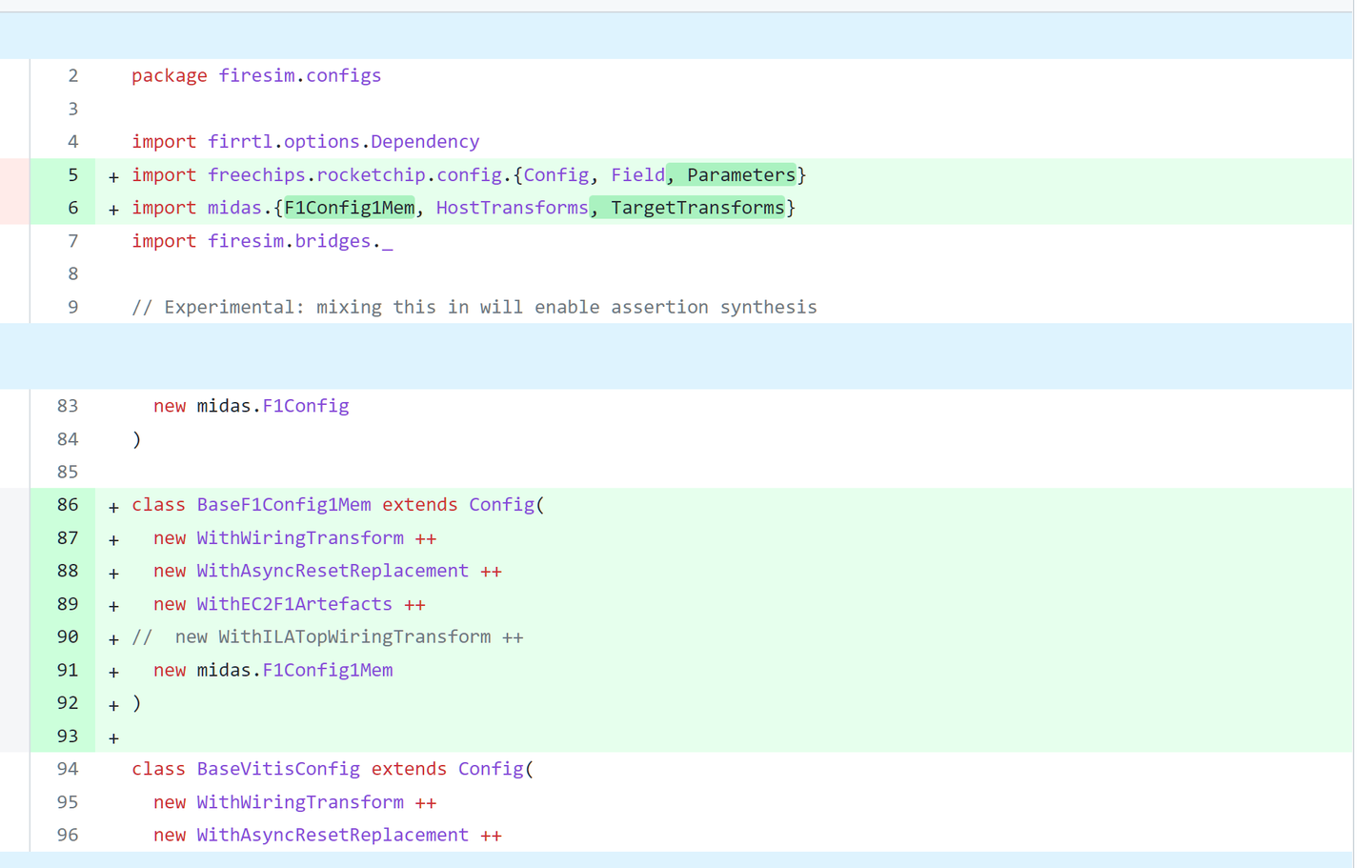Expand hidden lines above line 2

click(676, 35)
